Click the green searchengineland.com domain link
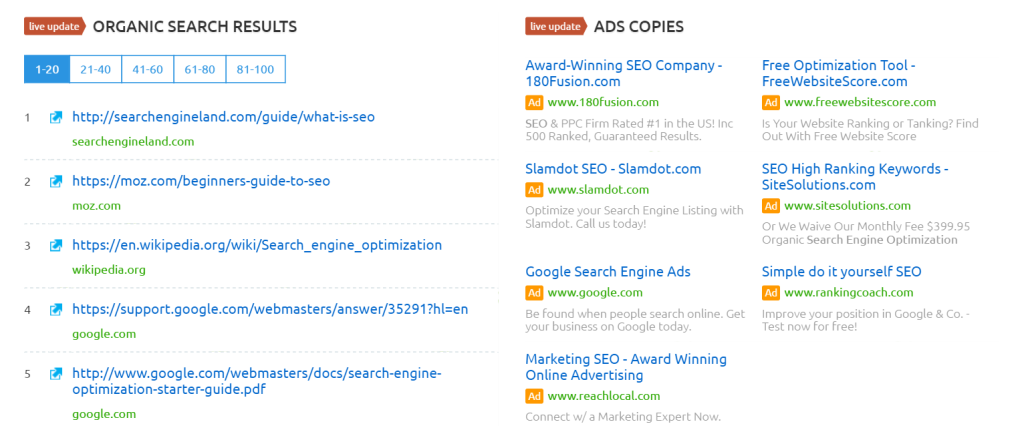The height and width of the screenshot is (426, 1024). tap(133, 142)
